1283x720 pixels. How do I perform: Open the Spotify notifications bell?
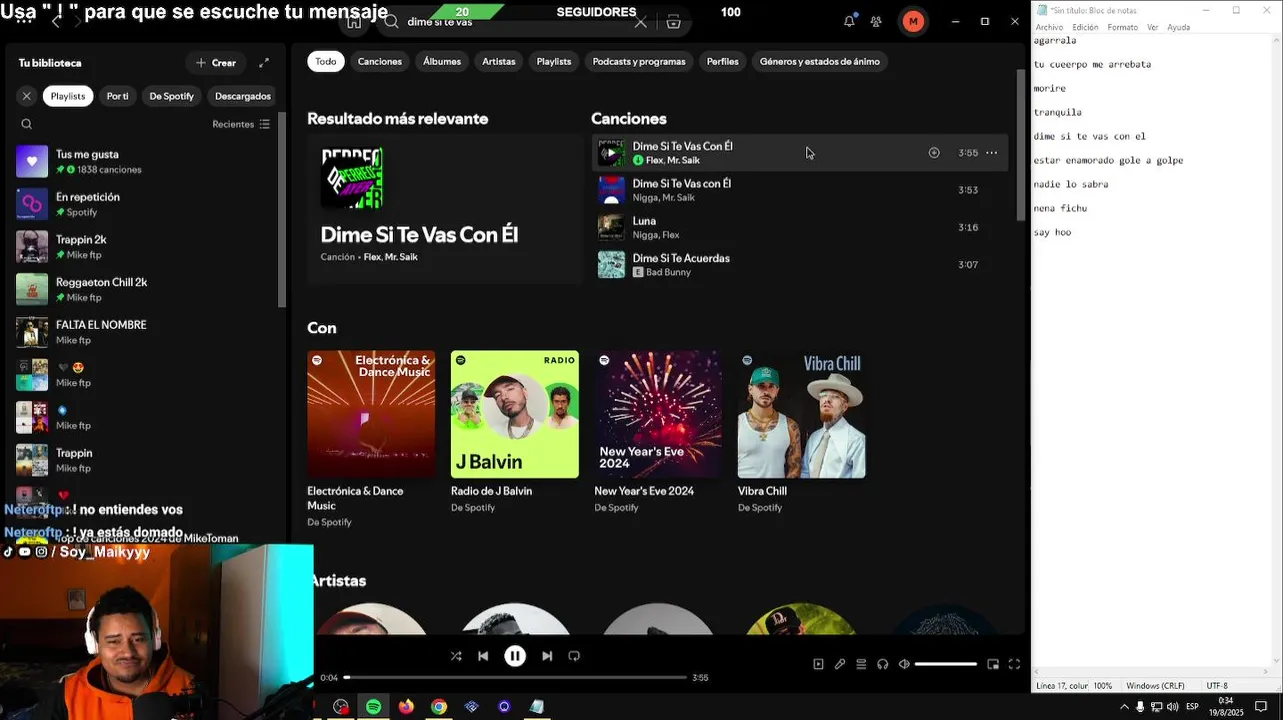(849, 21)
